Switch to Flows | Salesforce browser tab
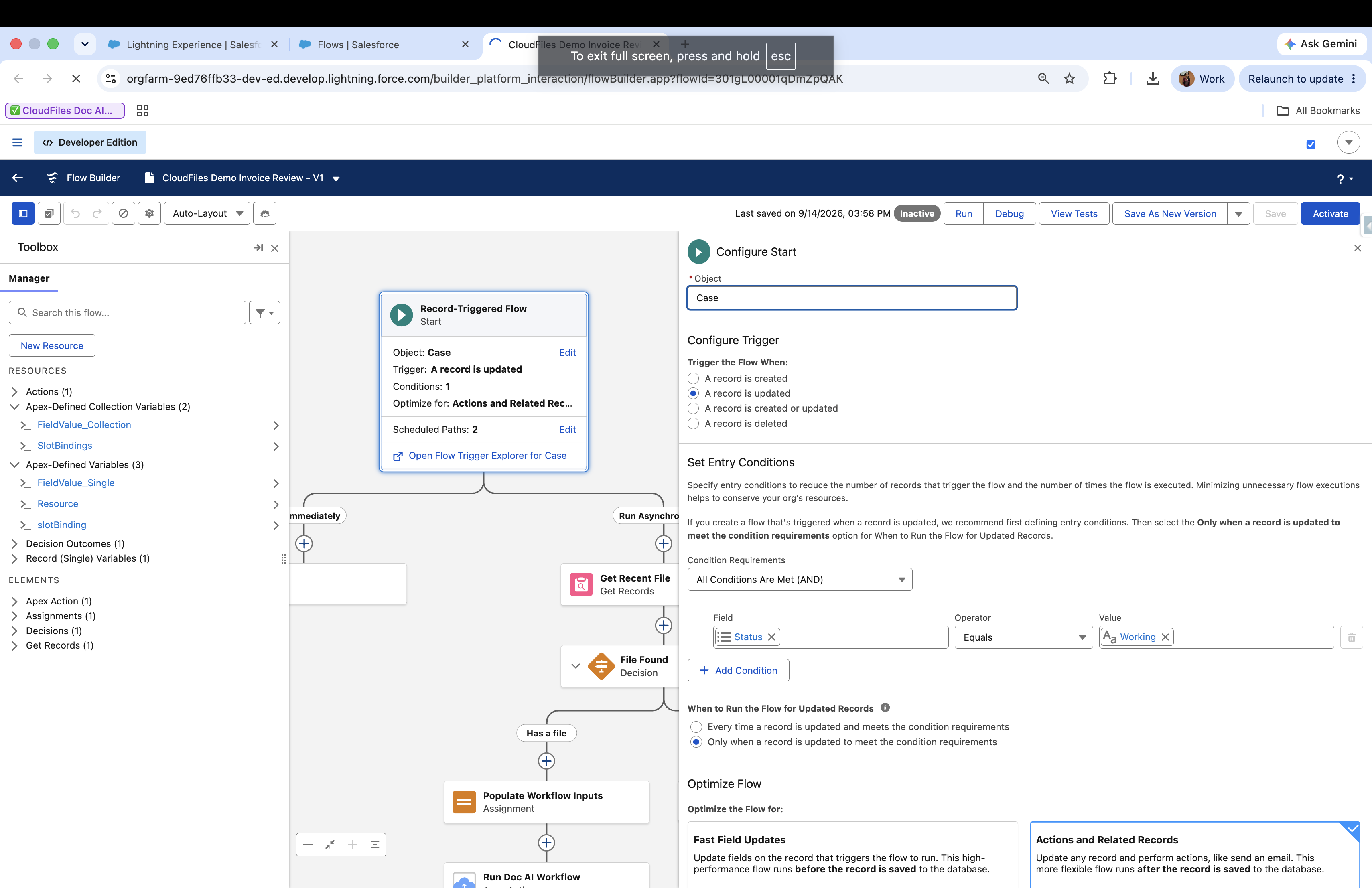Viewport: 1372px width, 888px height. point(384,45)
